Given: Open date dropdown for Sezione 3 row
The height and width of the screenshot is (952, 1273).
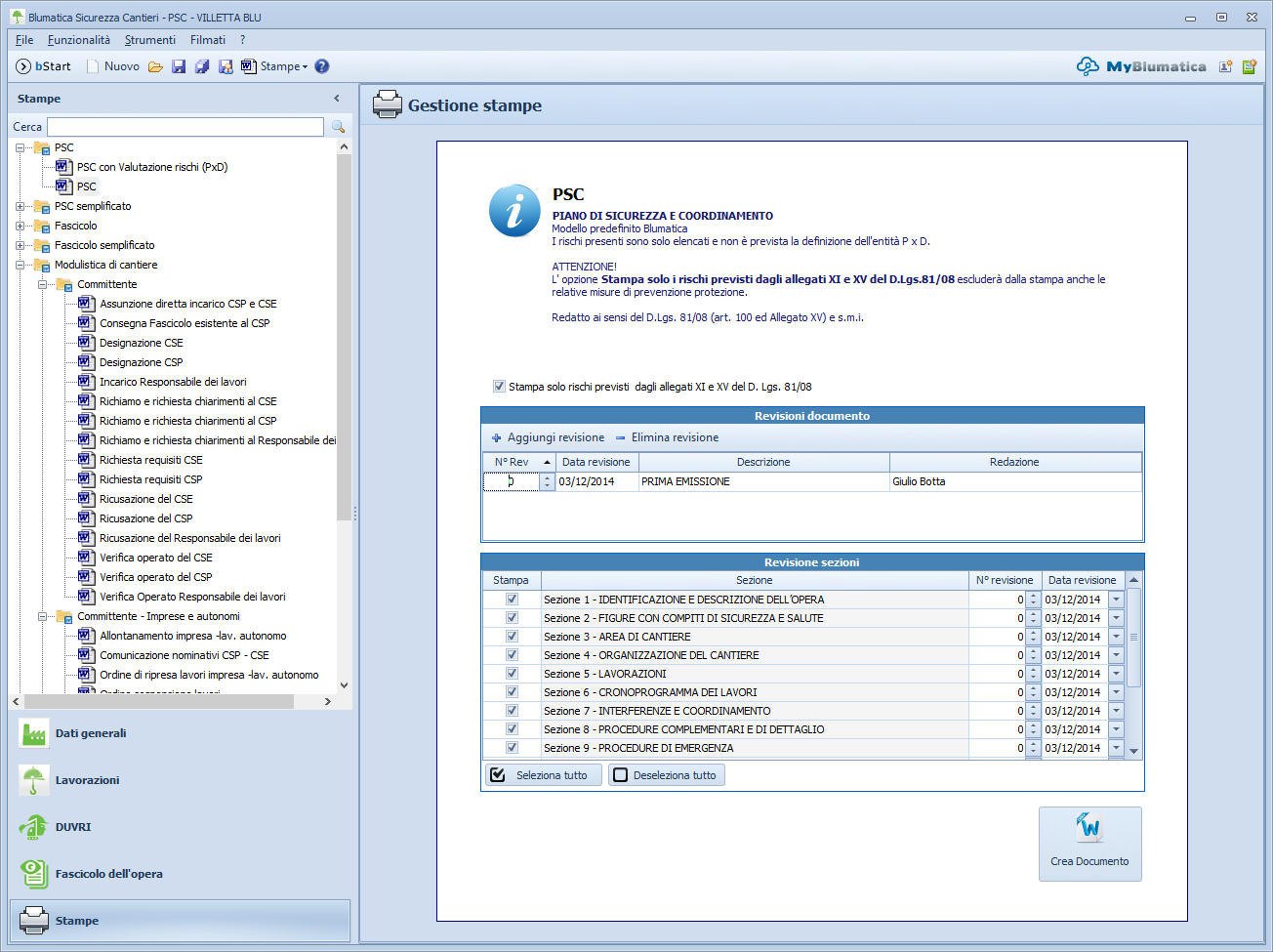Looking at the screenshot, I should click(x=1116, y=637).
